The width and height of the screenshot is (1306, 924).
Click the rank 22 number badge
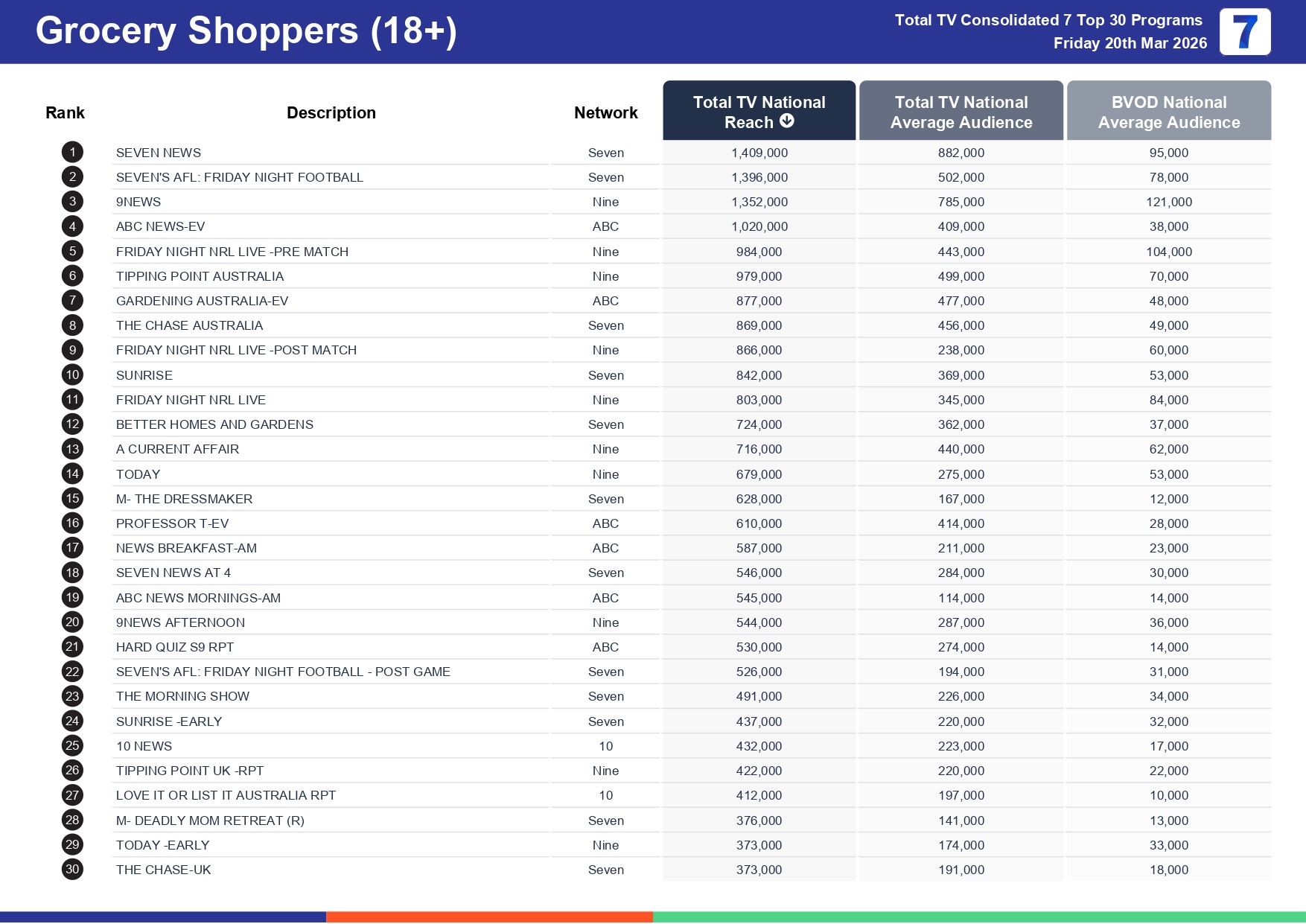(72, 672)
